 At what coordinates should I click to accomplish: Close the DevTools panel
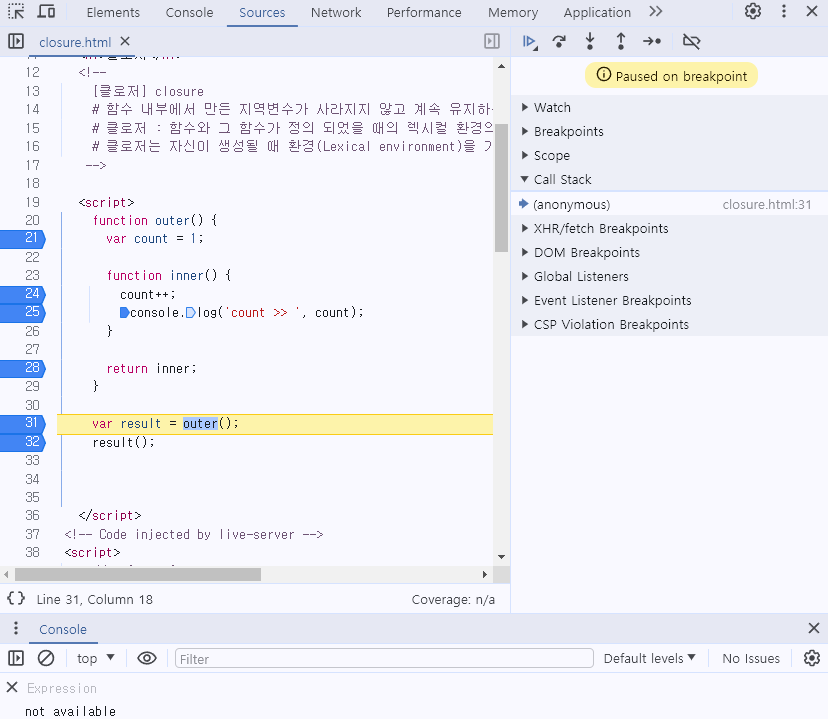(x=812, y=11)
